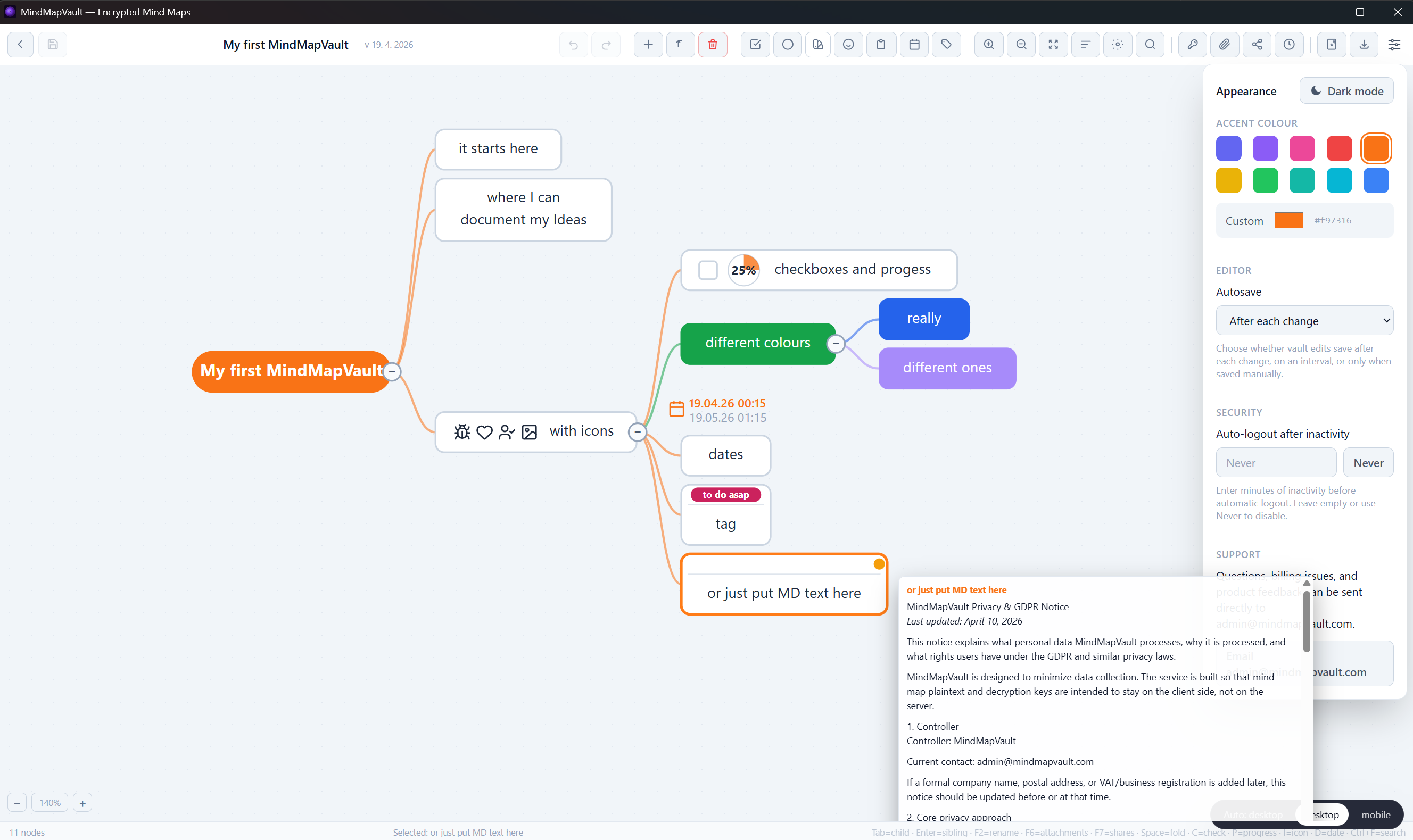Open the progress circle tool

[x=788, y=44]
